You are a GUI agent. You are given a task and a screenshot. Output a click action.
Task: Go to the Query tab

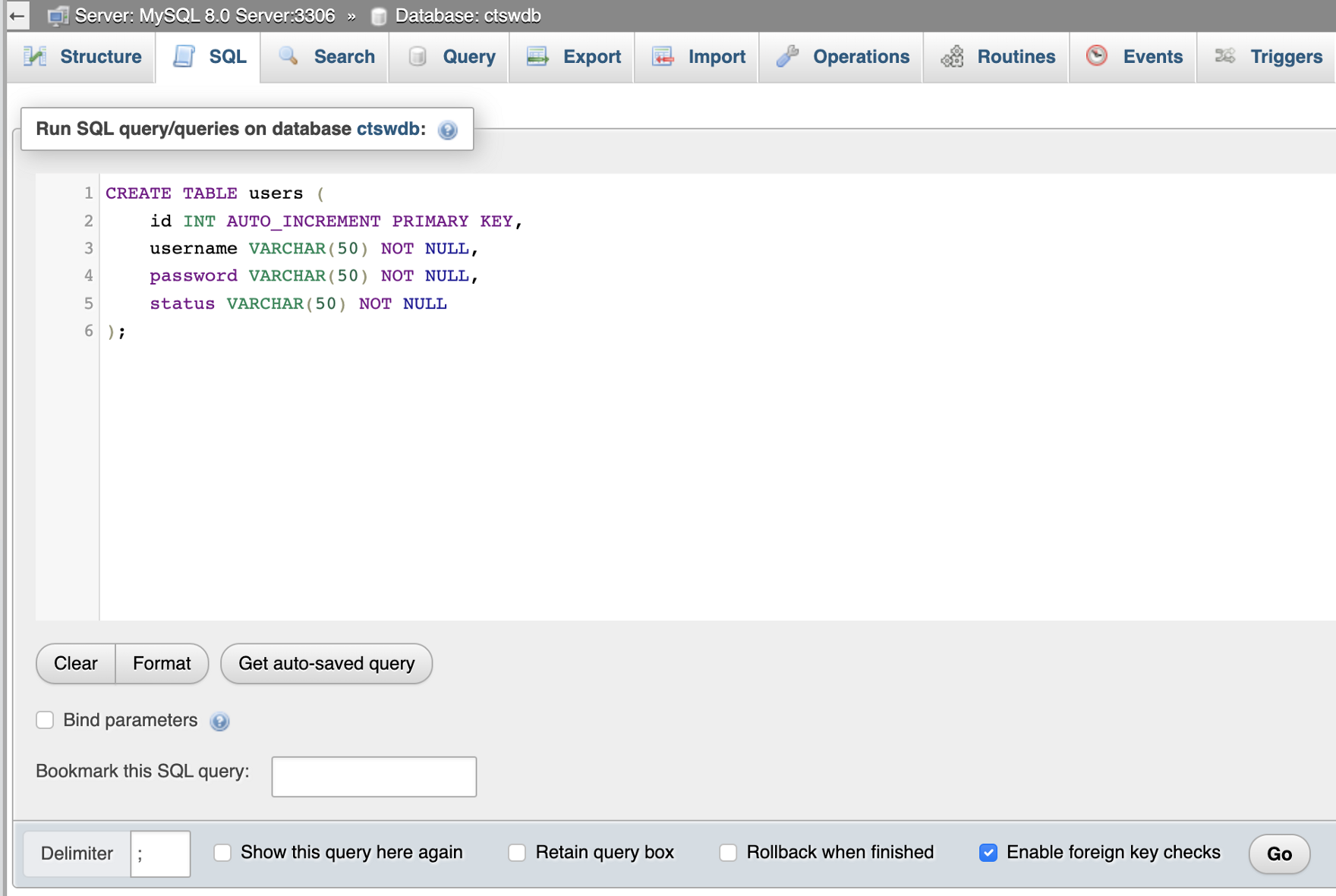(449, 57)
